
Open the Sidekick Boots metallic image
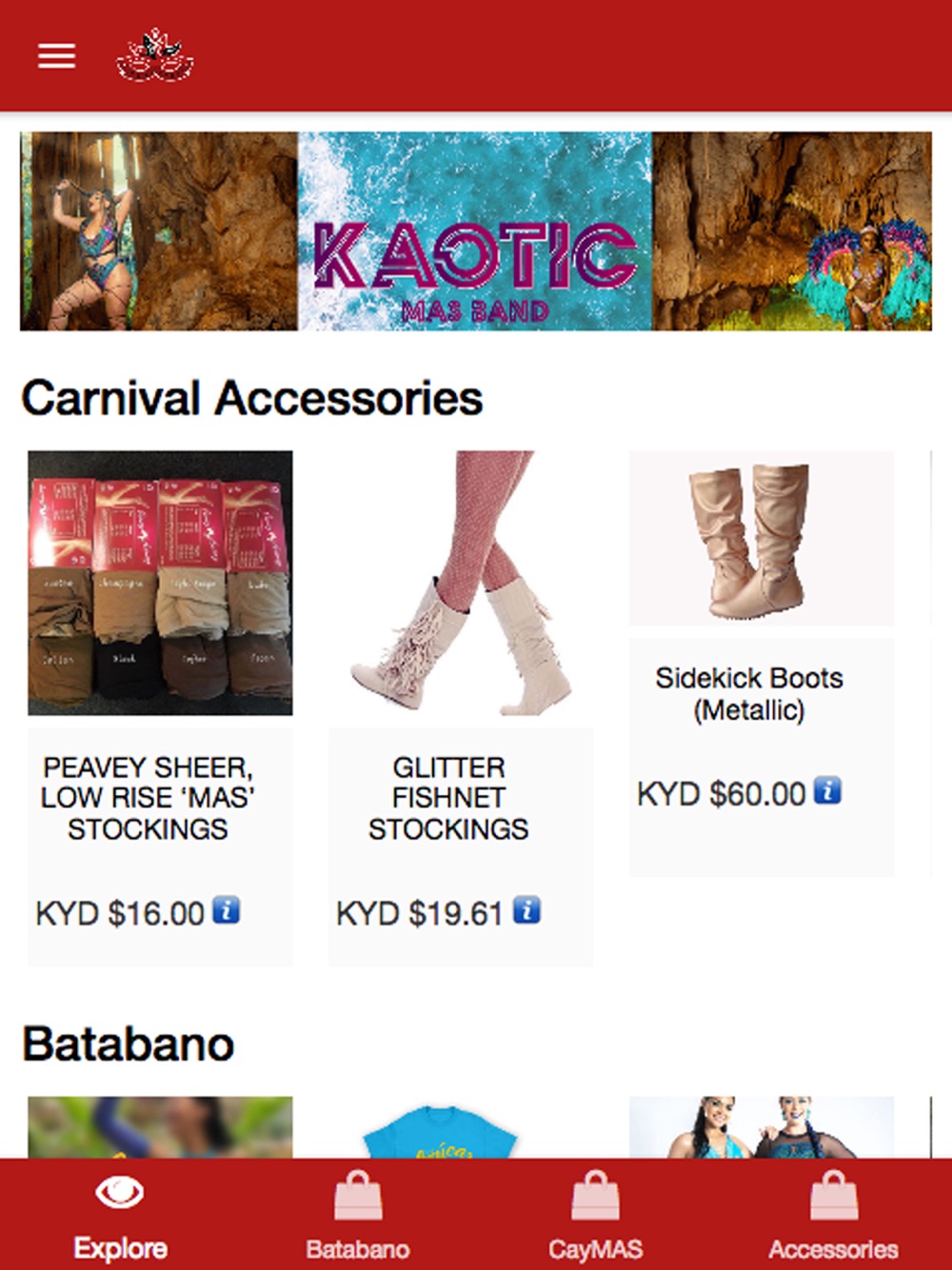tap(762, 538)
